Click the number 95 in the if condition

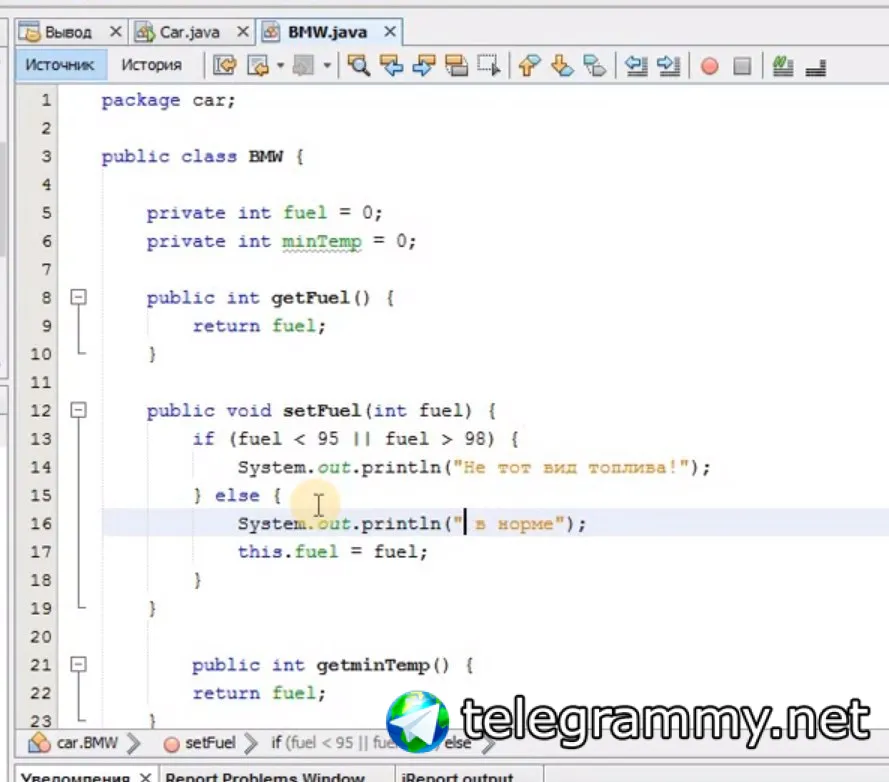328,439
